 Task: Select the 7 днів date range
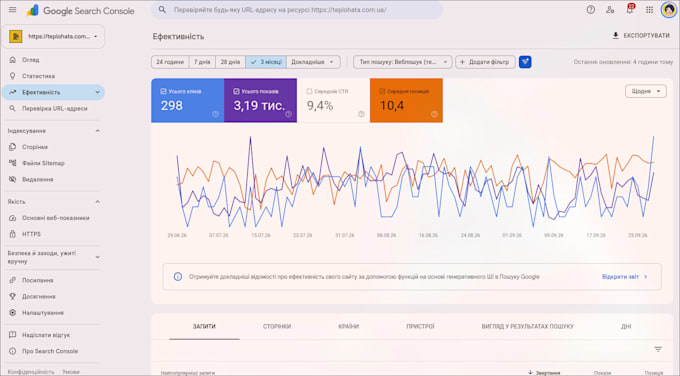pyautogui.click(x=202, y=62)
